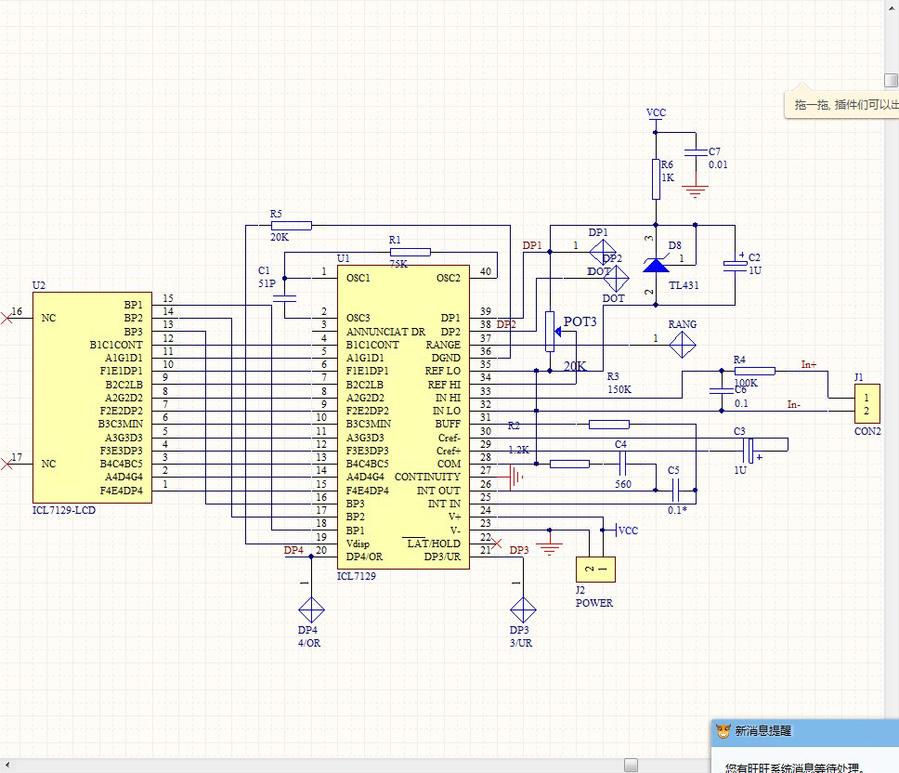Viewport: 899px width, 773px height.
Task: Select VCC power port above R6
Action: point(656,116)
